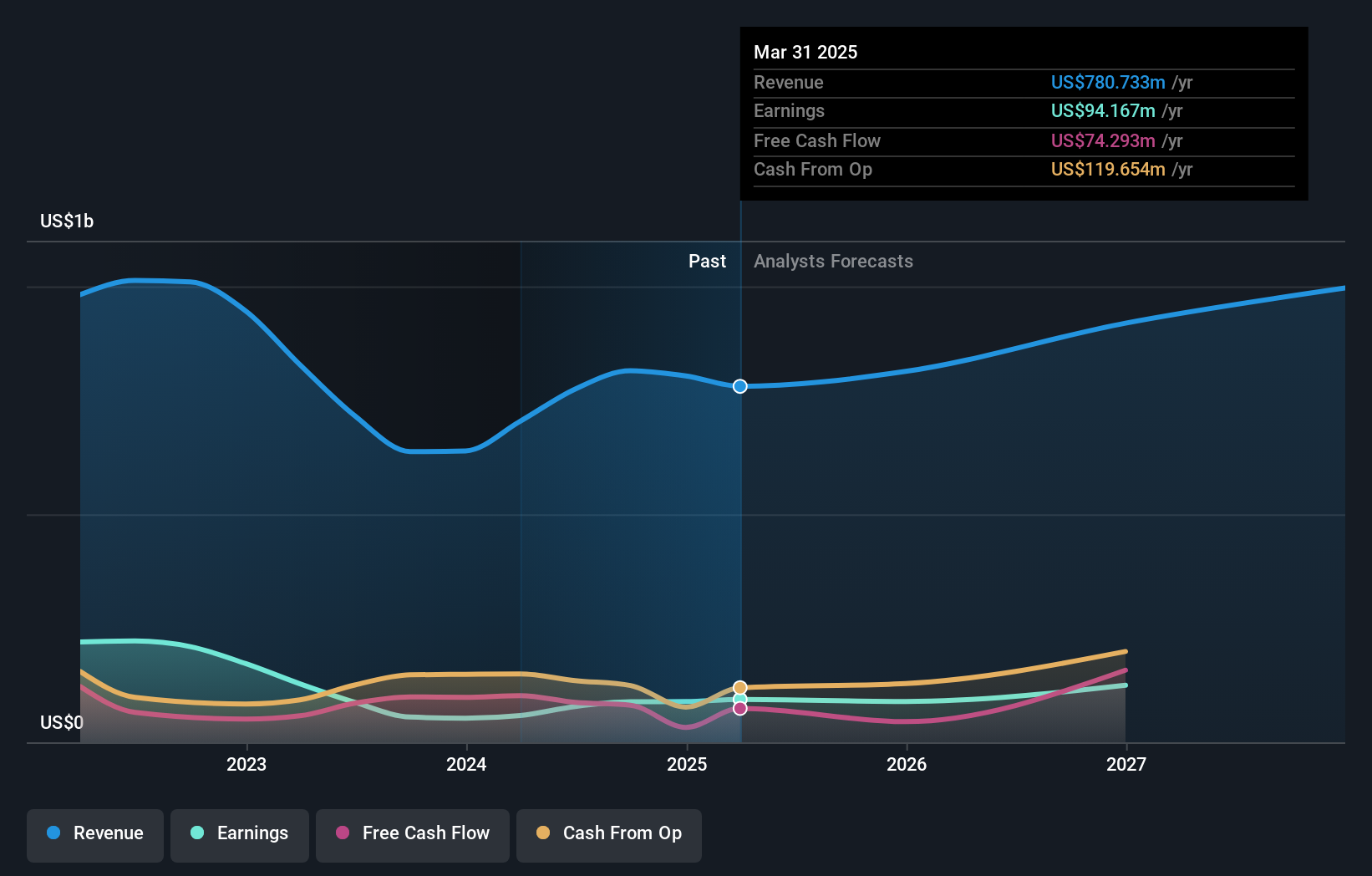Click the Free Cash Flow label in tooltip

point(817,140)
